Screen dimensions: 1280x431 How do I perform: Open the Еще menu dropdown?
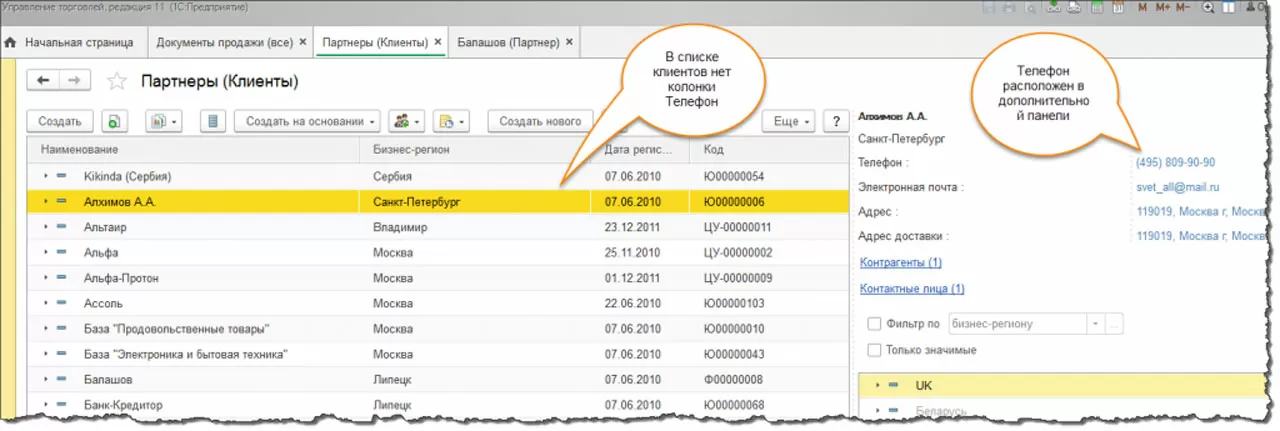coord(790,121)
